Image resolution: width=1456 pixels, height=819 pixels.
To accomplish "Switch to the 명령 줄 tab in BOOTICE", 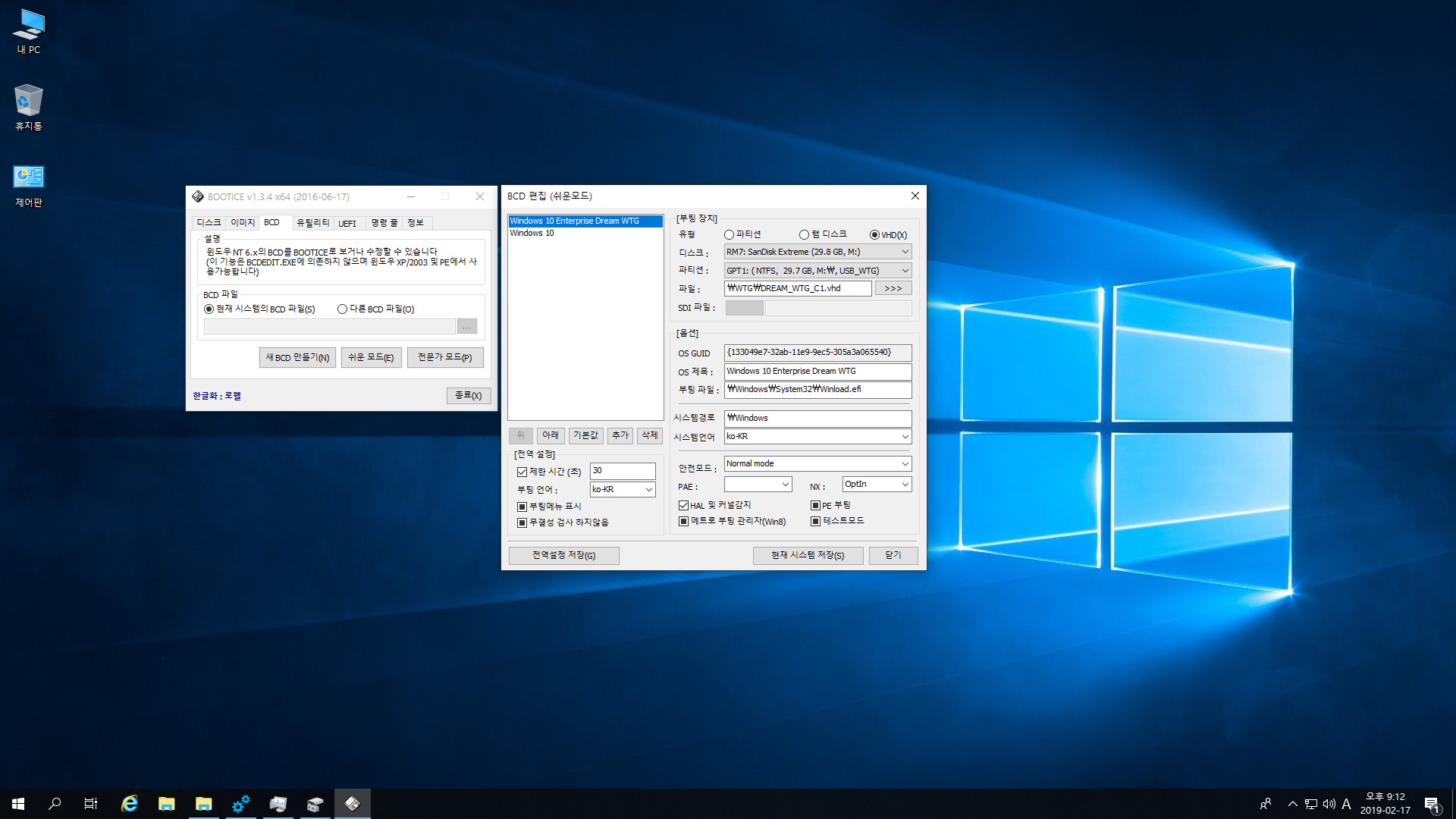I will point(384,223).
